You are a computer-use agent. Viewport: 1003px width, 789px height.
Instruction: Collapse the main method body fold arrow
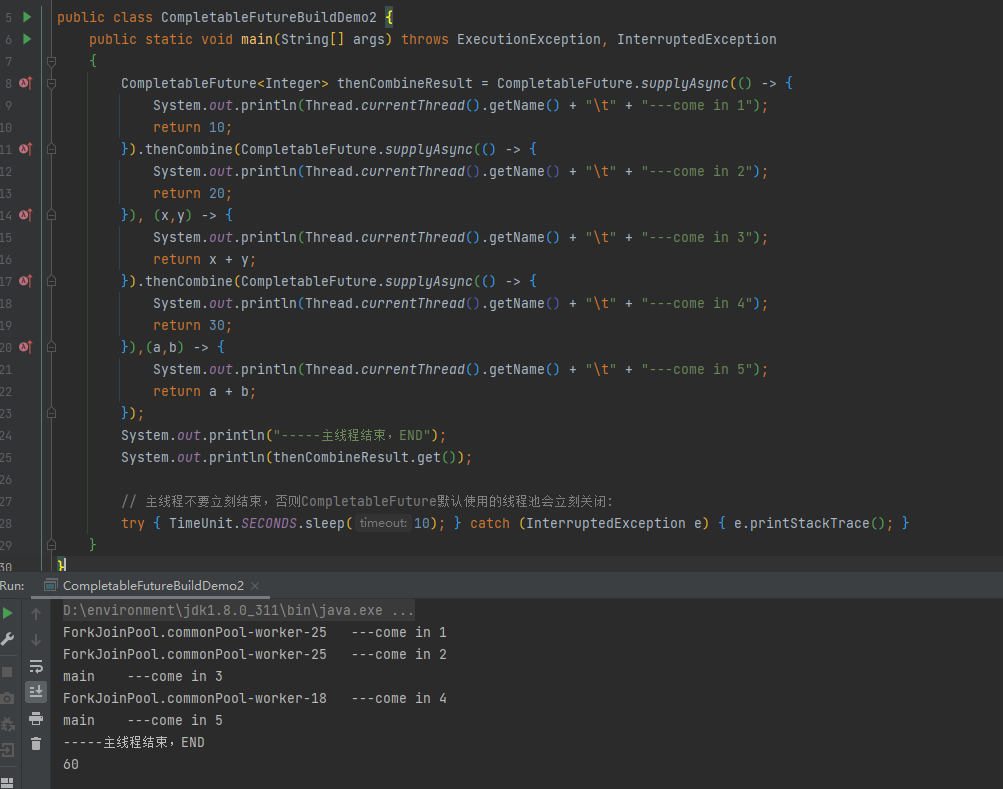[x=50, y=61]
